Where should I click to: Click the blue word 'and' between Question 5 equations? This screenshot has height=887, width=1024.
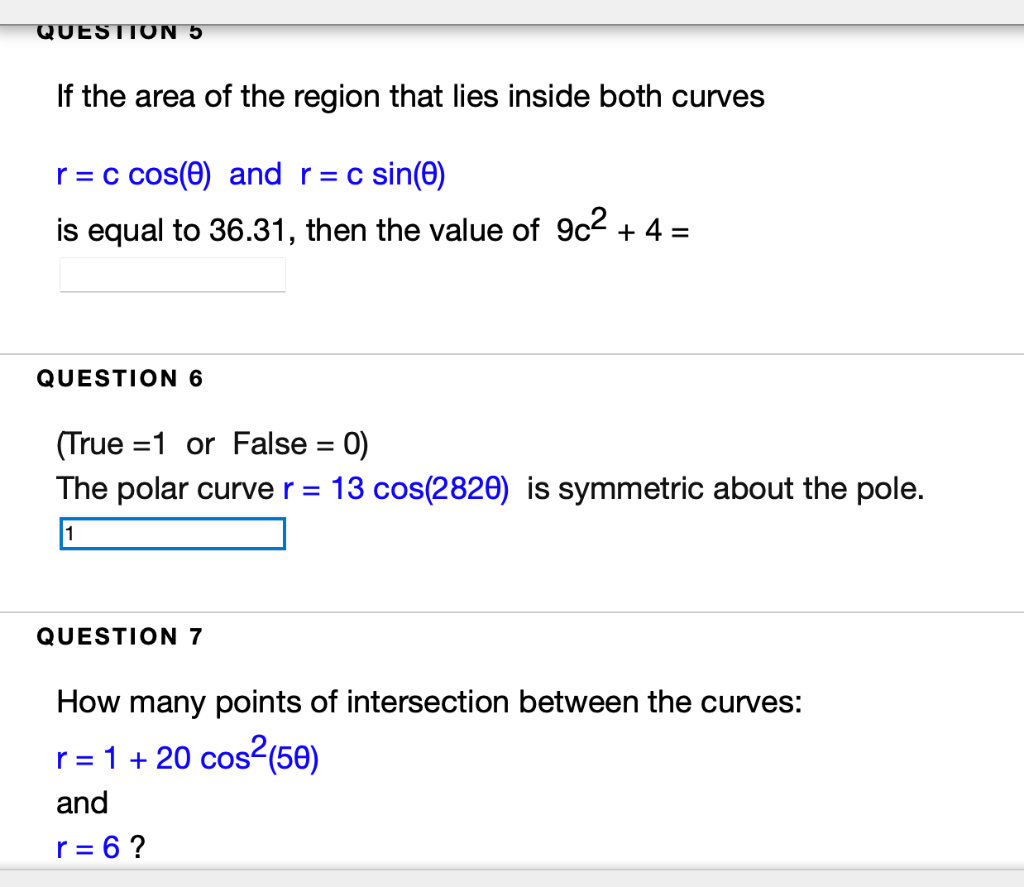tap(255, 174)
